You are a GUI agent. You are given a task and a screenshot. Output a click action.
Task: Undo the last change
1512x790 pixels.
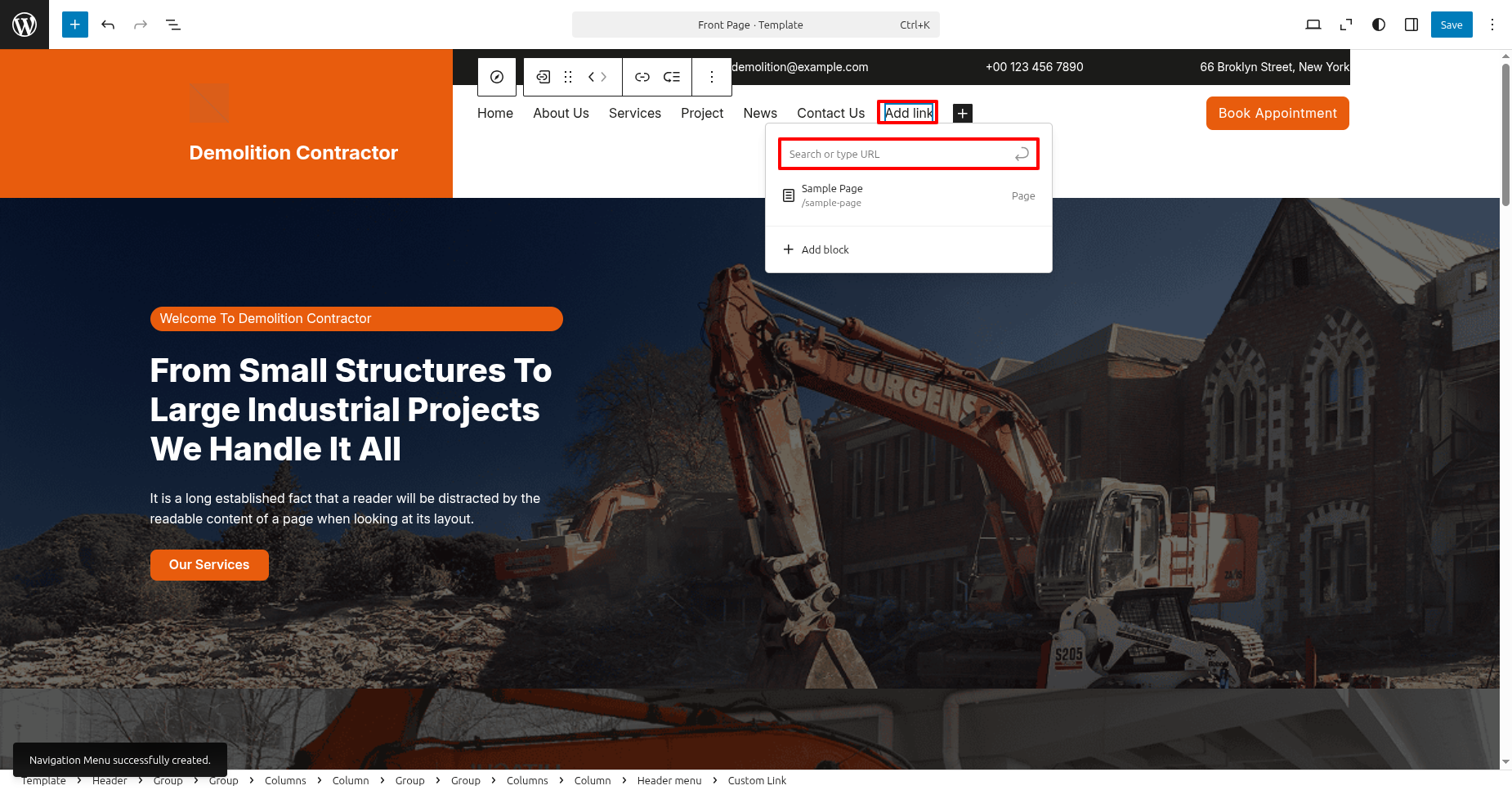point(108,25)
